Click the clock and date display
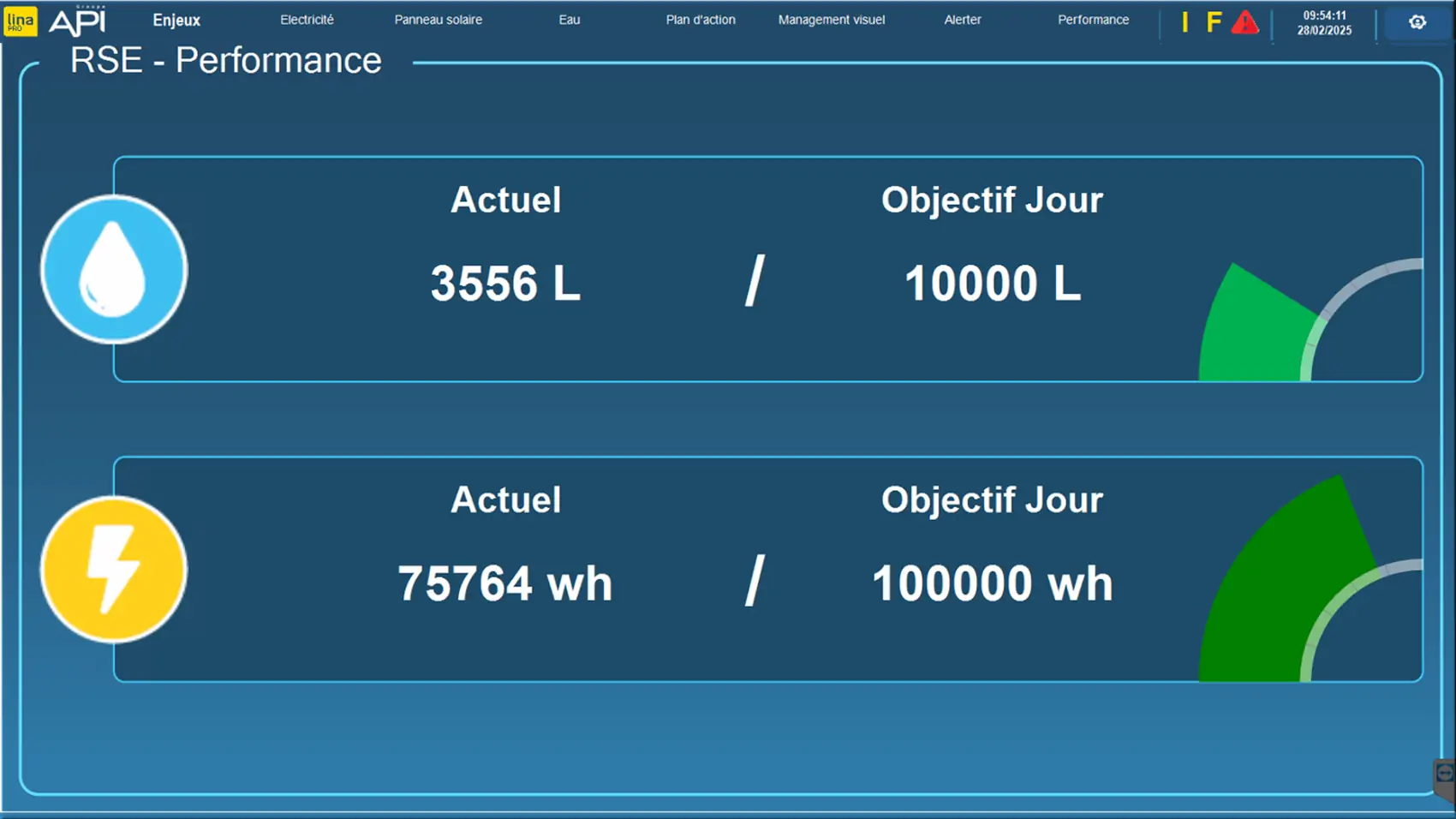The width and height of the screenshot is (1456, 819). click(1324, 22)
